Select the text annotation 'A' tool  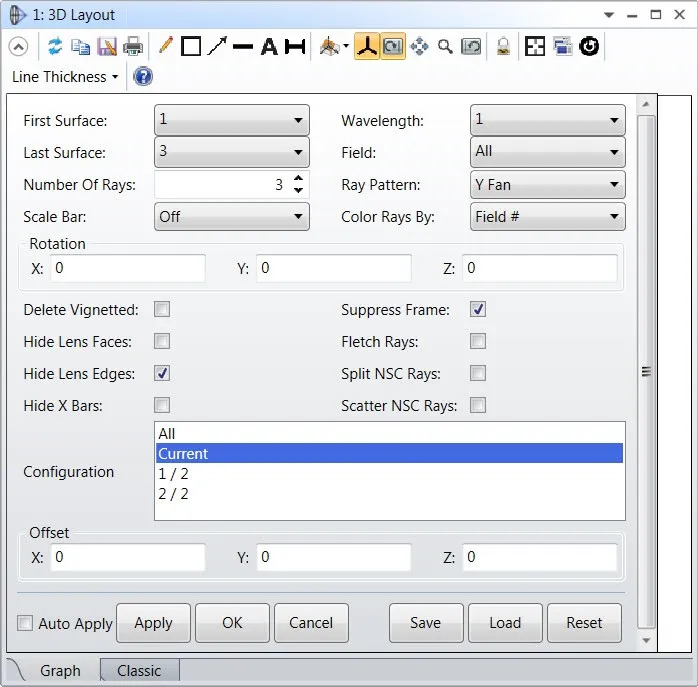point(269,46)
